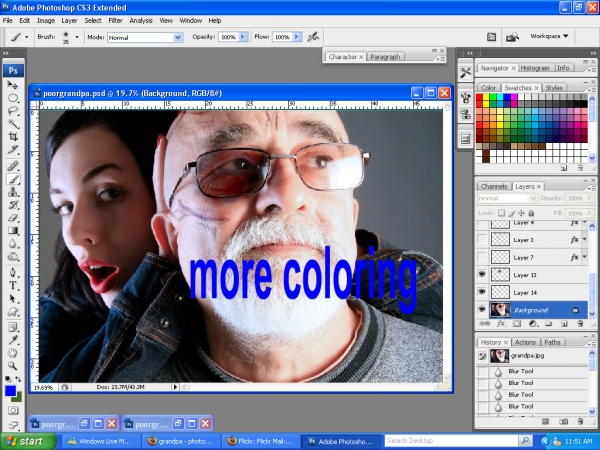
Task: Click the add layer style fx icon
Action: pos(501,324)
